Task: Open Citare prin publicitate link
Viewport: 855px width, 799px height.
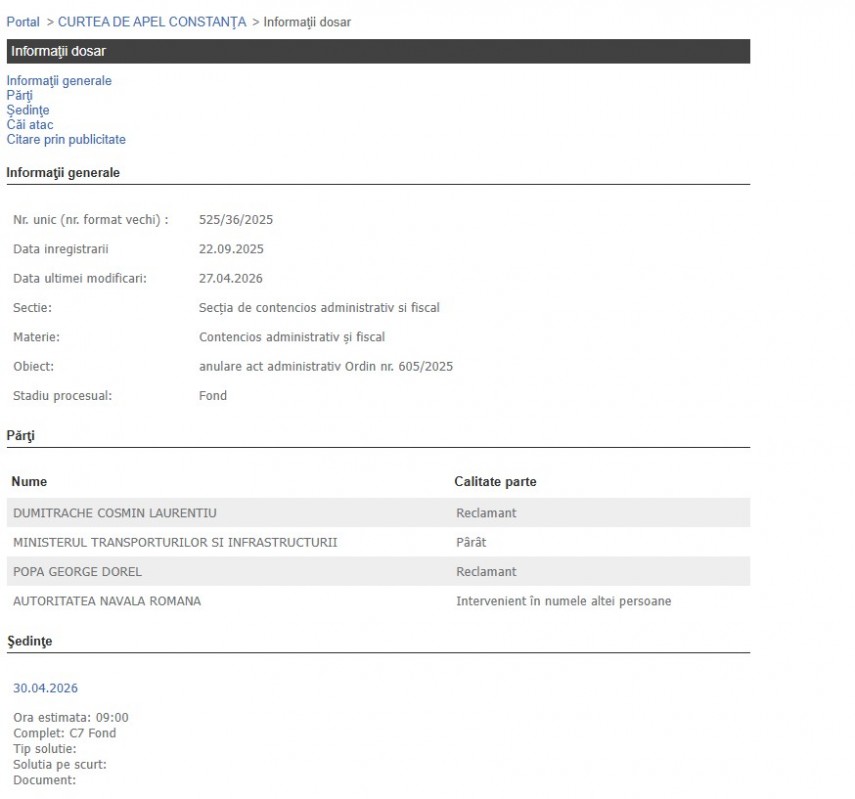Action: tap(66, 140)
